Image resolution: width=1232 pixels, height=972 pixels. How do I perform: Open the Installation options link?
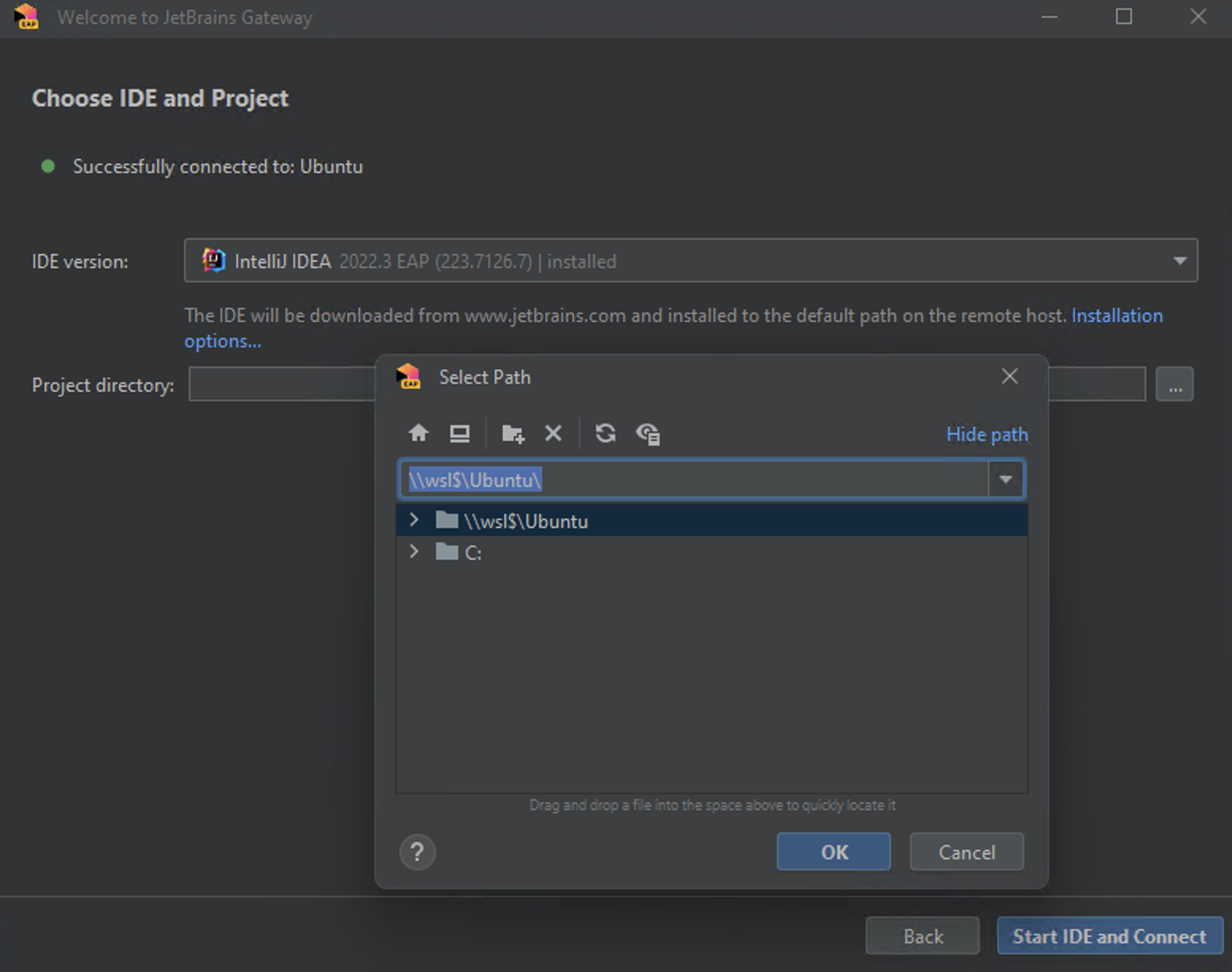1117,315
